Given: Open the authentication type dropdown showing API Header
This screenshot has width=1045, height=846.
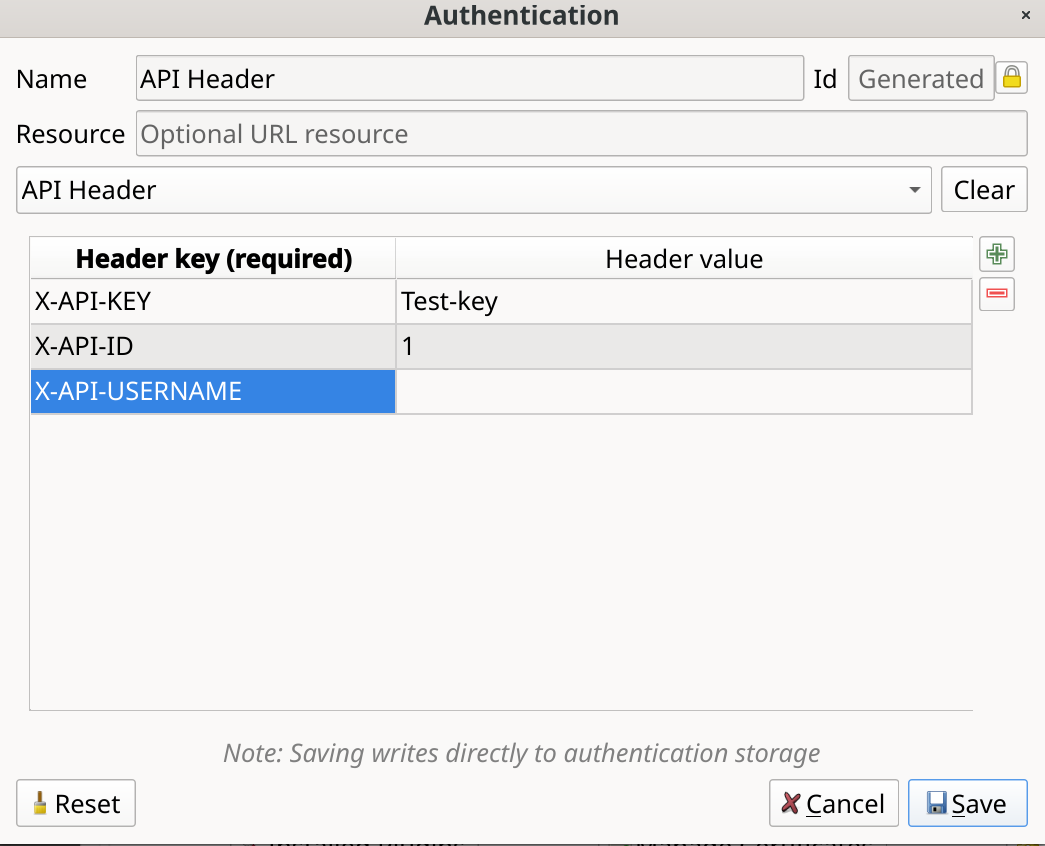Looking at the screenshot, I should (x=470, y=189).
